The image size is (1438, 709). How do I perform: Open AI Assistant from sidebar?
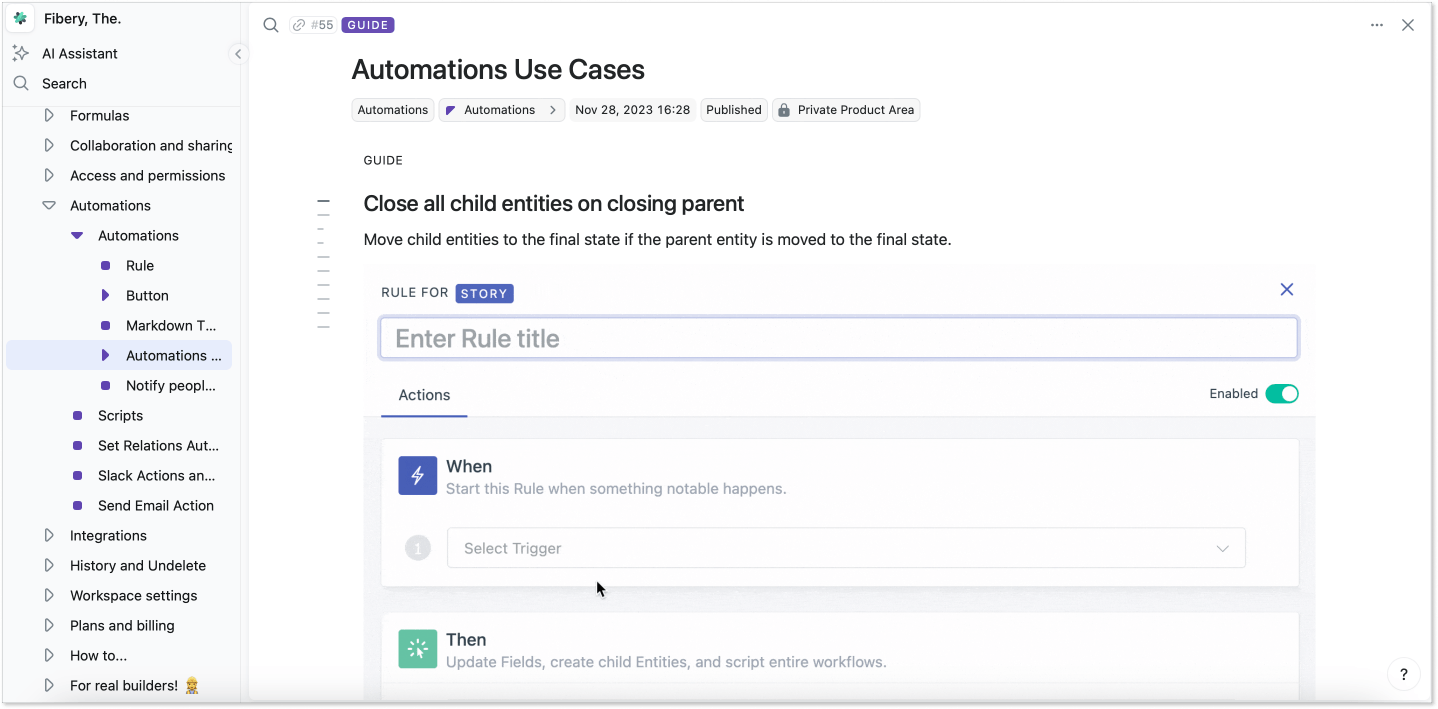click(80, 54)
